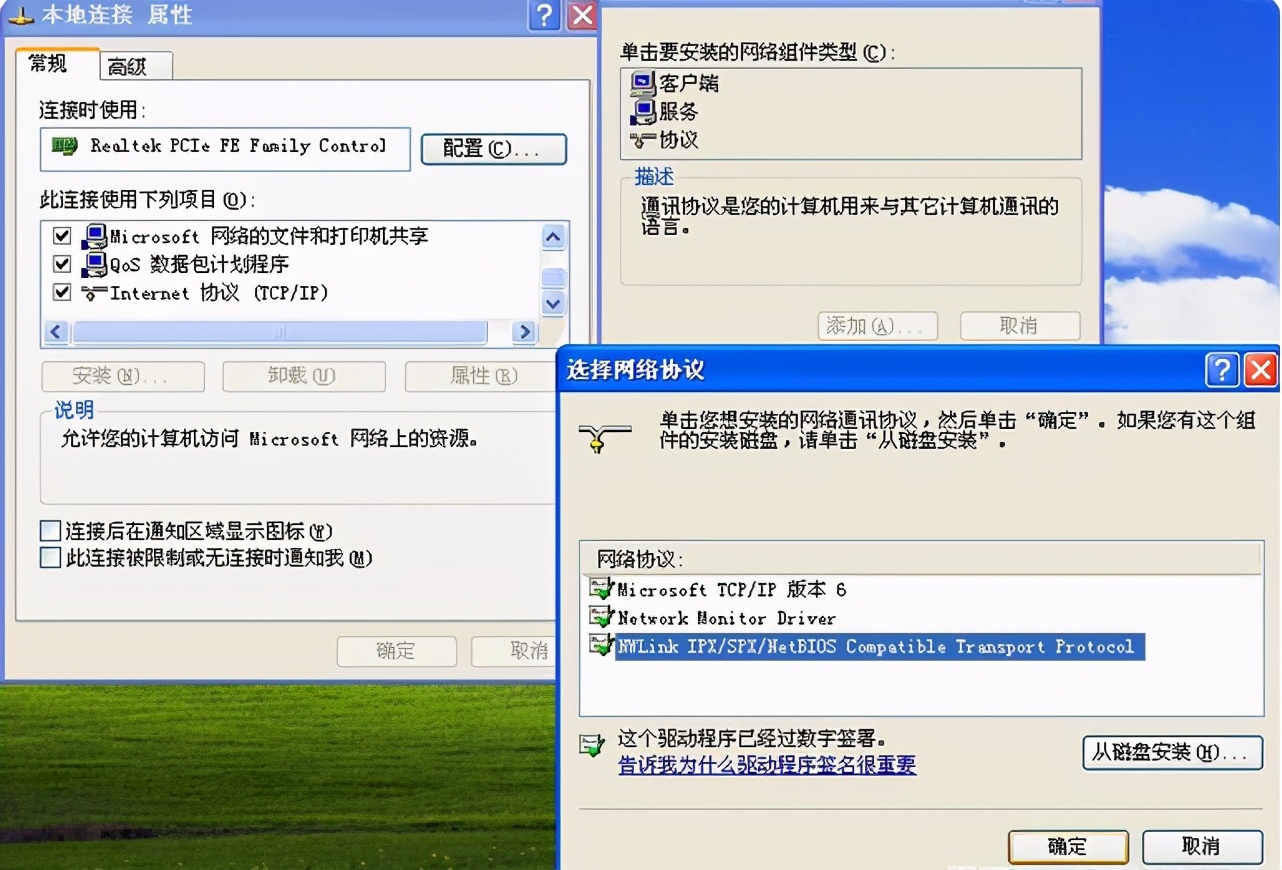Screen dimensions: 1282x870
Task: Select the Realtek adapter icon
Action: click(x=66, y=148)
